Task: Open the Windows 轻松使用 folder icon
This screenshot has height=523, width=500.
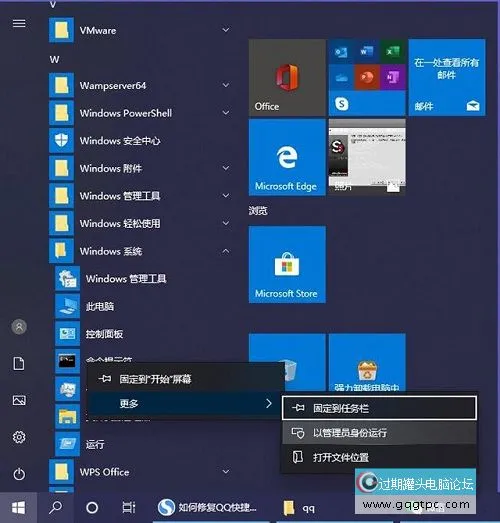Action: [61, 223]
